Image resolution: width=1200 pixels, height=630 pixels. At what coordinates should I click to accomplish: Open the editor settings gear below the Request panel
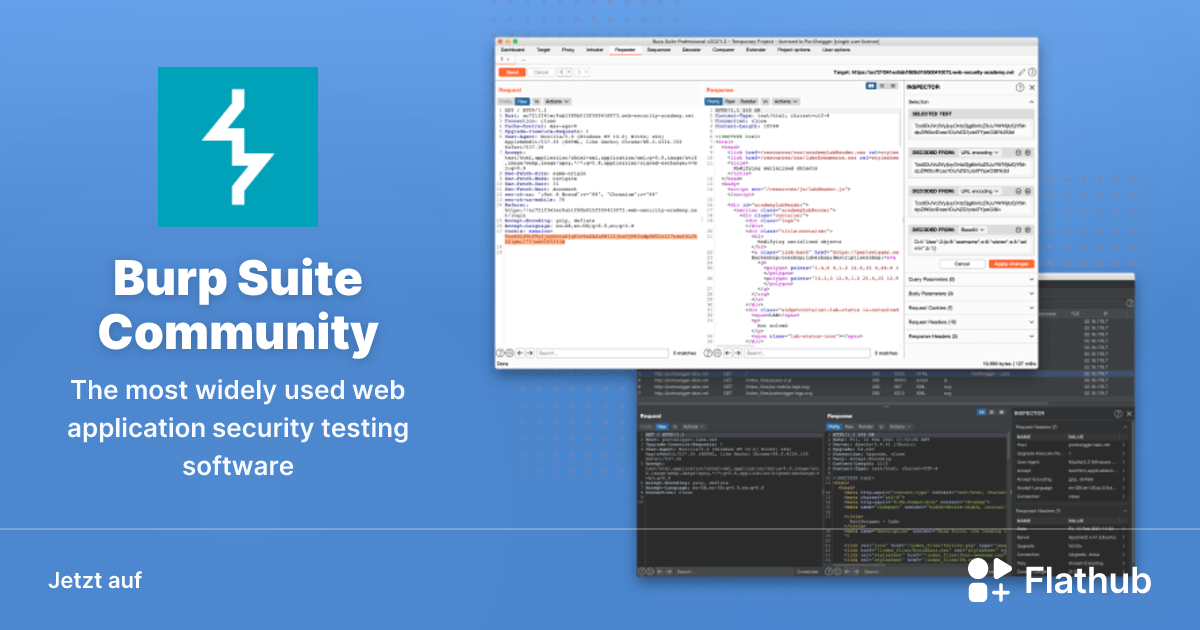509,352
